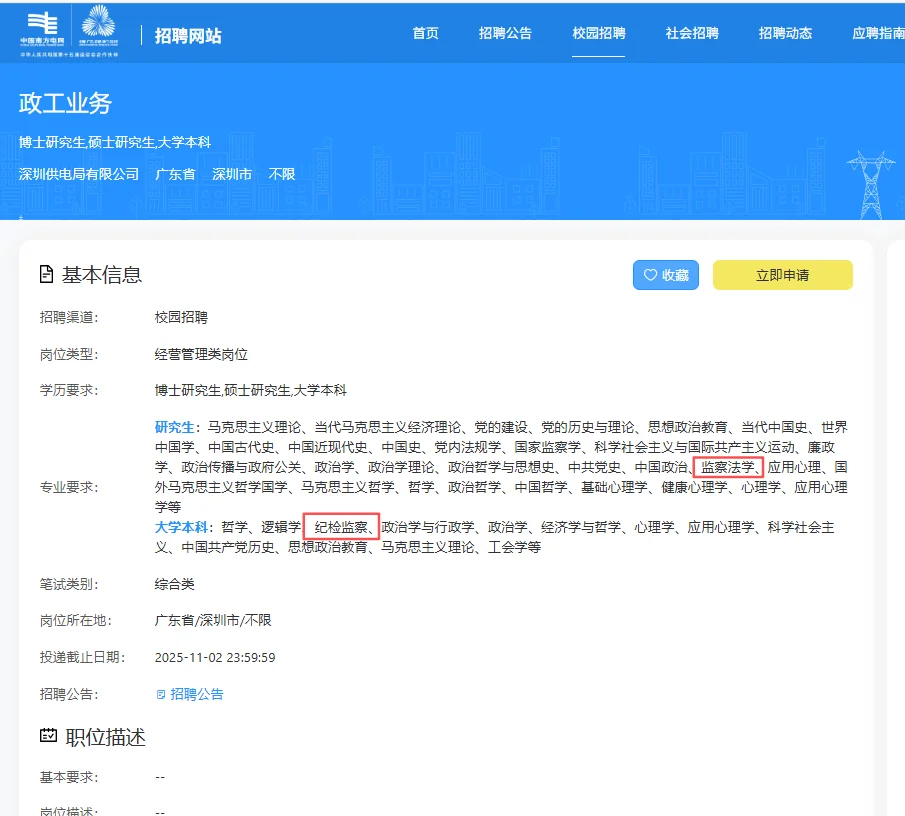
Task: Click the heart icon in the 收藏 button
Action: coord(651,274)
